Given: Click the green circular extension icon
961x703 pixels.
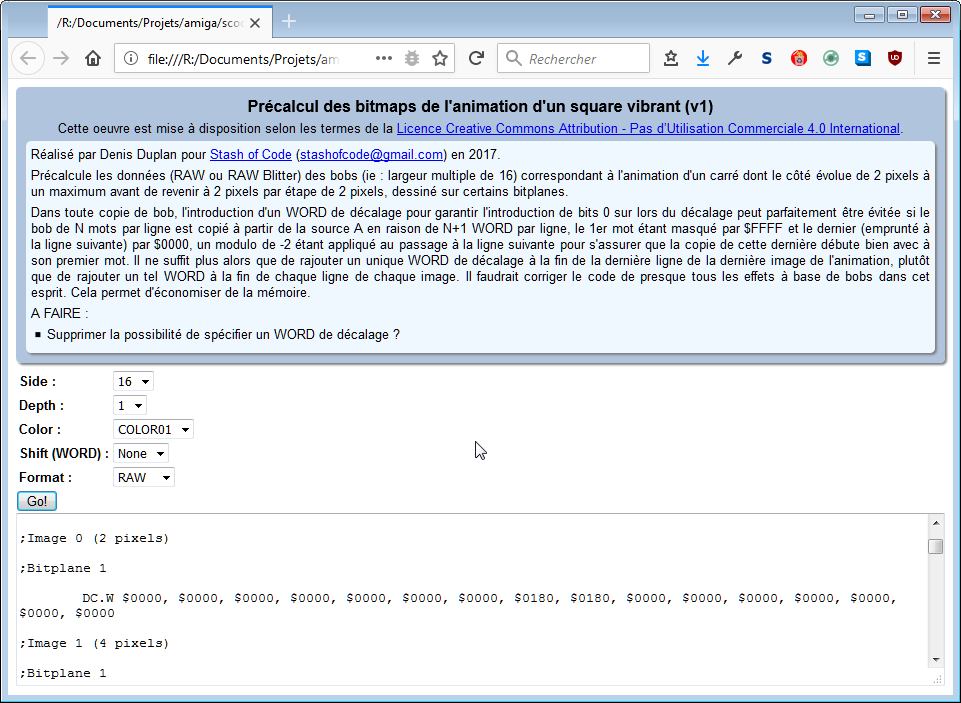Looking at the screenshot, I should [831, 58].
